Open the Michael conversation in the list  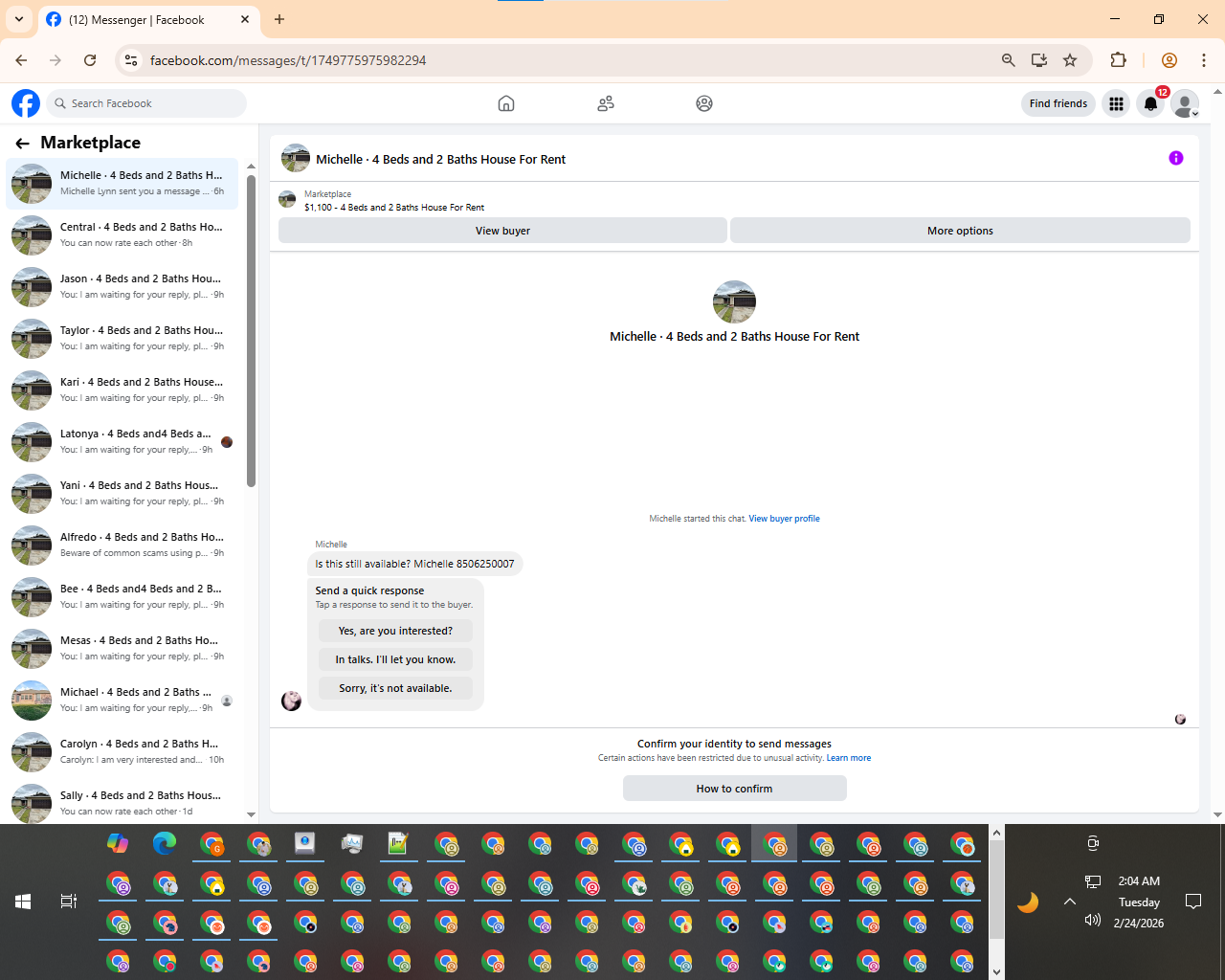122,700
